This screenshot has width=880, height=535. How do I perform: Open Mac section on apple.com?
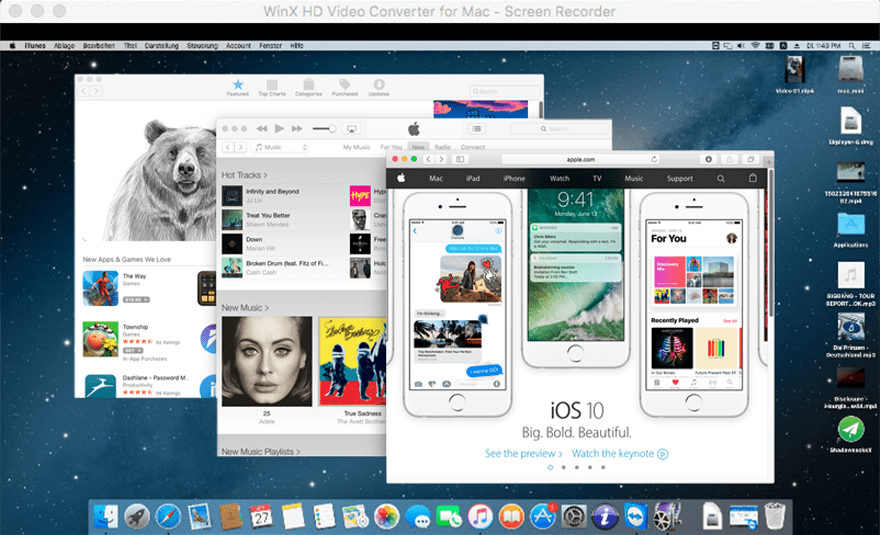pyautogui.click(x=436, y=179)
